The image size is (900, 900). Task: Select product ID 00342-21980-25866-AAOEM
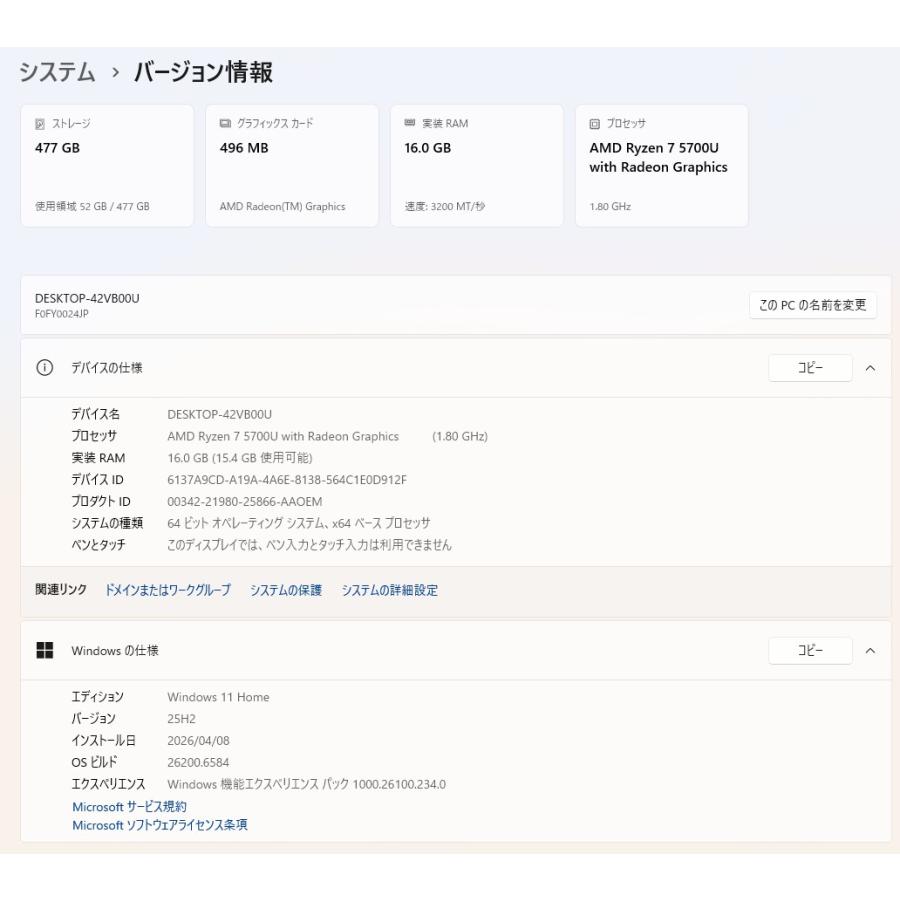coord(245,502)
